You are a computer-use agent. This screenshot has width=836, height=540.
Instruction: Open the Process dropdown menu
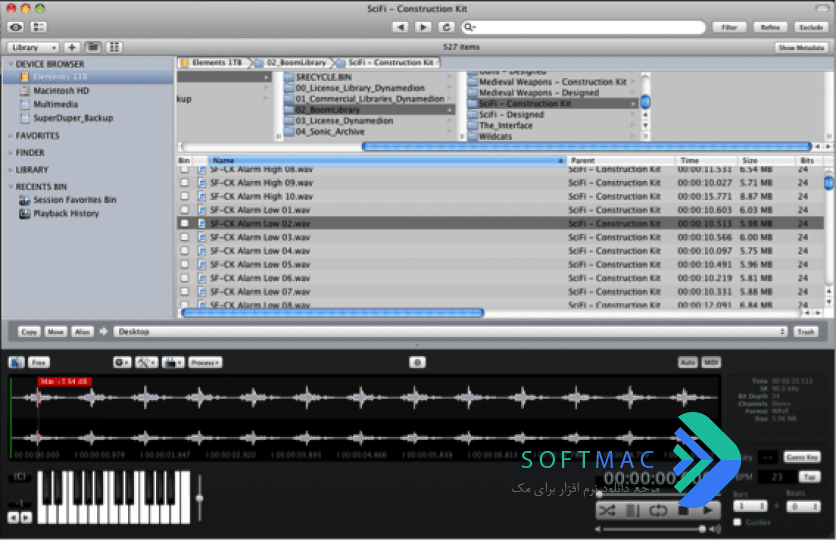[205, 362]
